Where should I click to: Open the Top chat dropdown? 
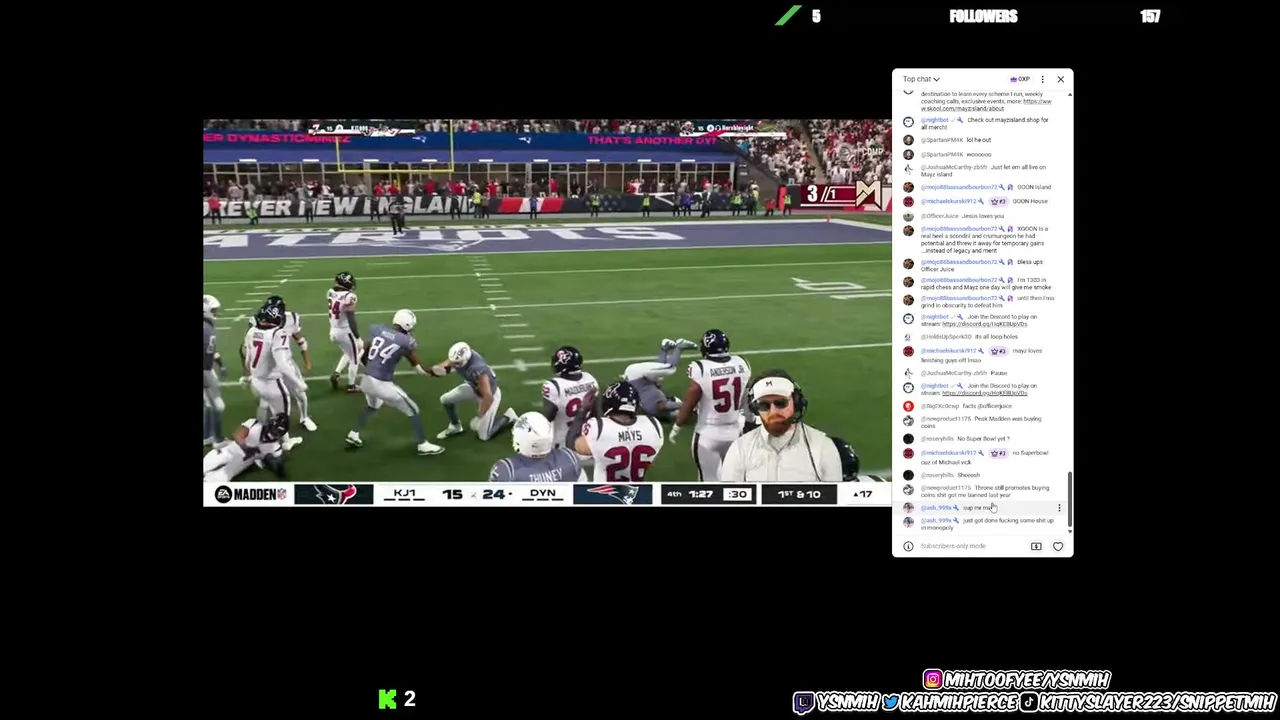point(921,79)
